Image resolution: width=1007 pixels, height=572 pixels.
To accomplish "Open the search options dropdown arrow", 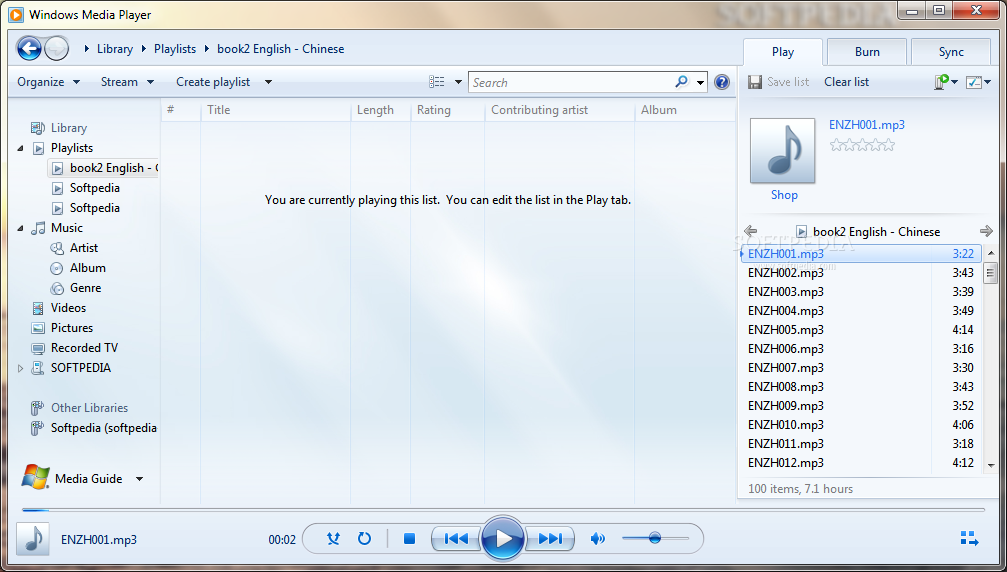I will pos(700,82).
